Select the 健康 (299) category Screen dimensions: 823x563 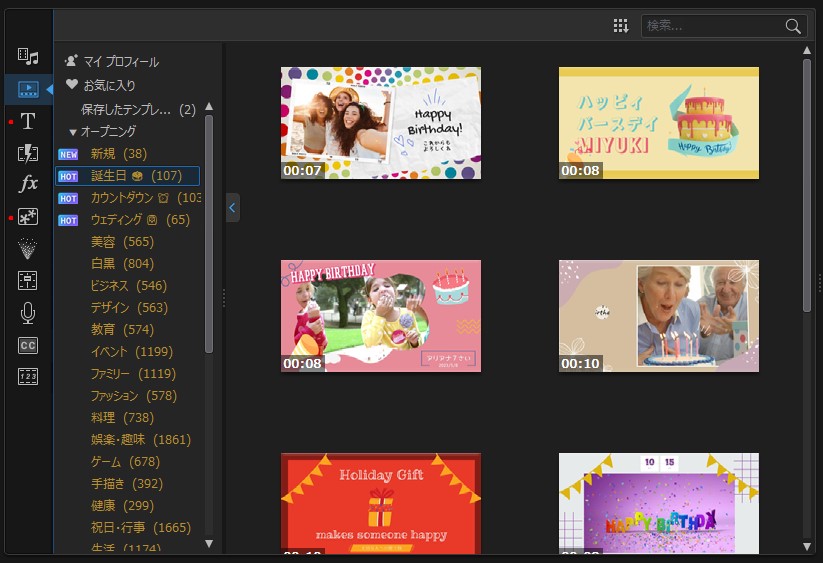pyautogui.click(x=122, y=505)
